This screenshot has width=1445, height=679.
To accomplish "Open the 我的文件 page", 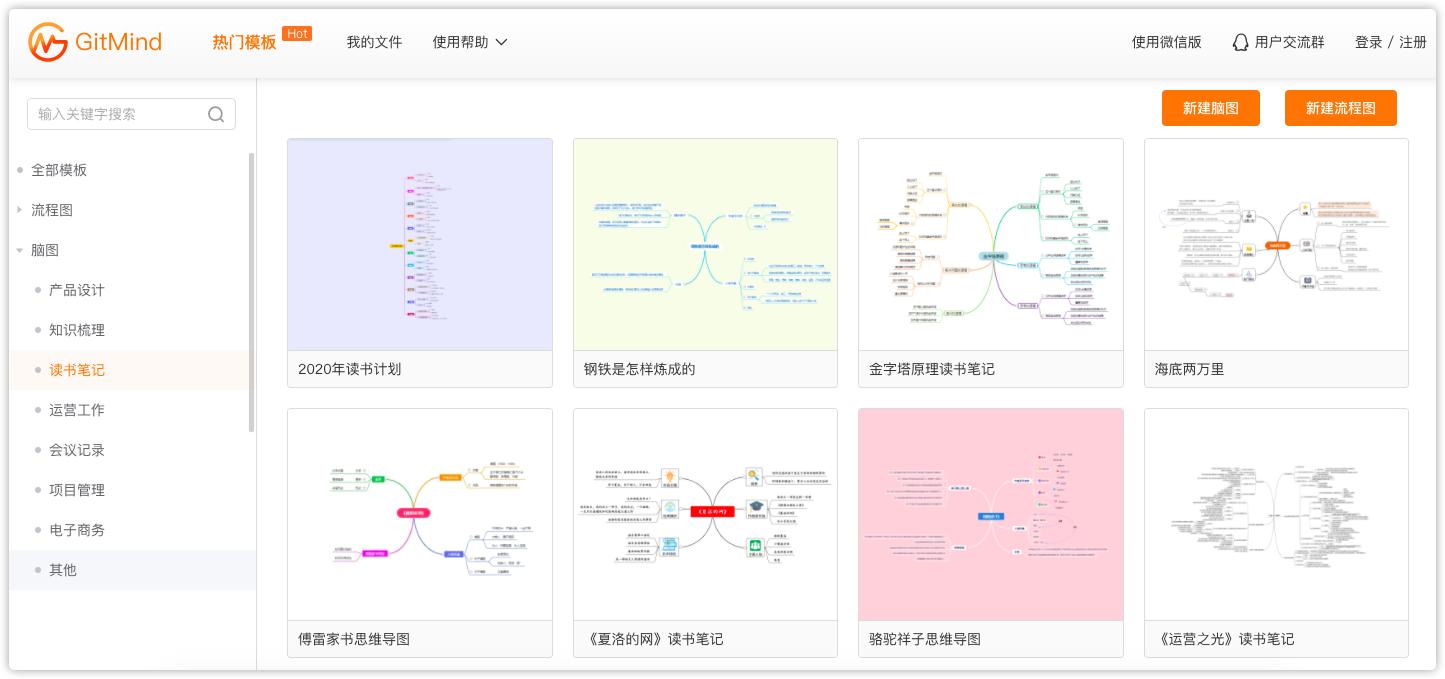I will [x=374, y=42].
